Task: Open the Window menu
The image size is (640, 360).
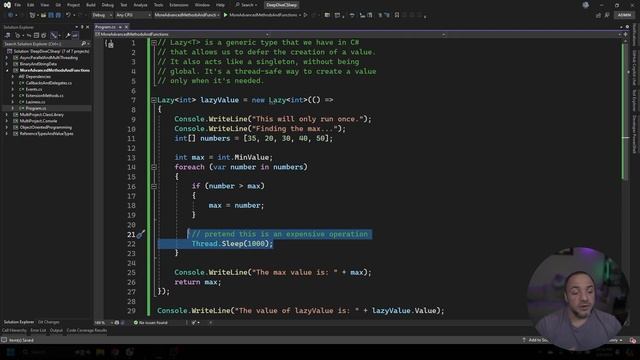Action: pyautogui.click(x=202, y=5)
